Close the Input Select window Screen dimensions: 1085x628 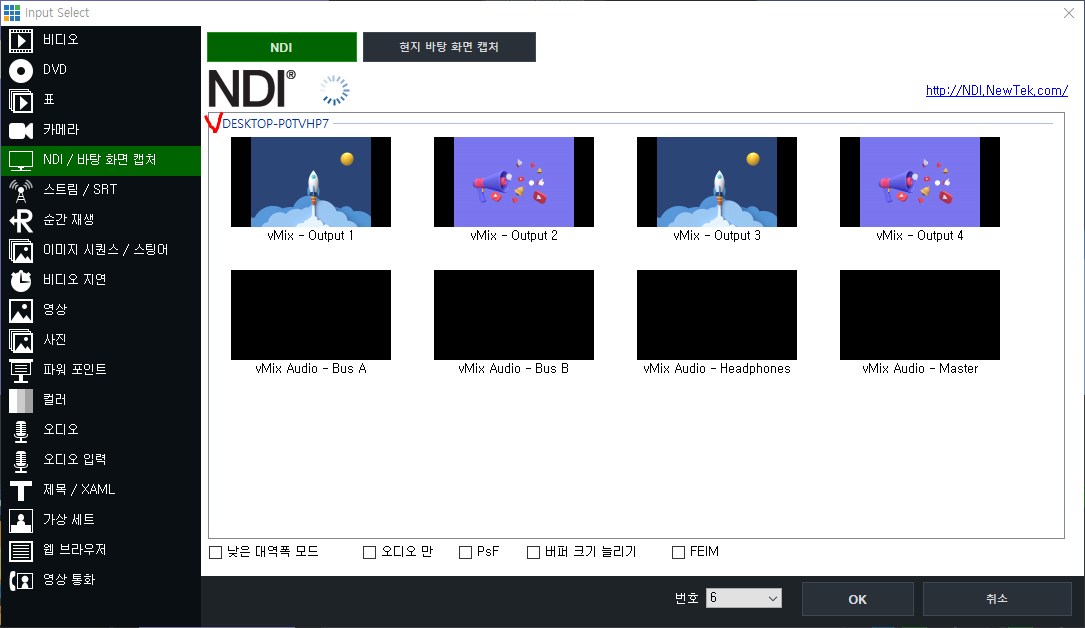point(1068,13)
